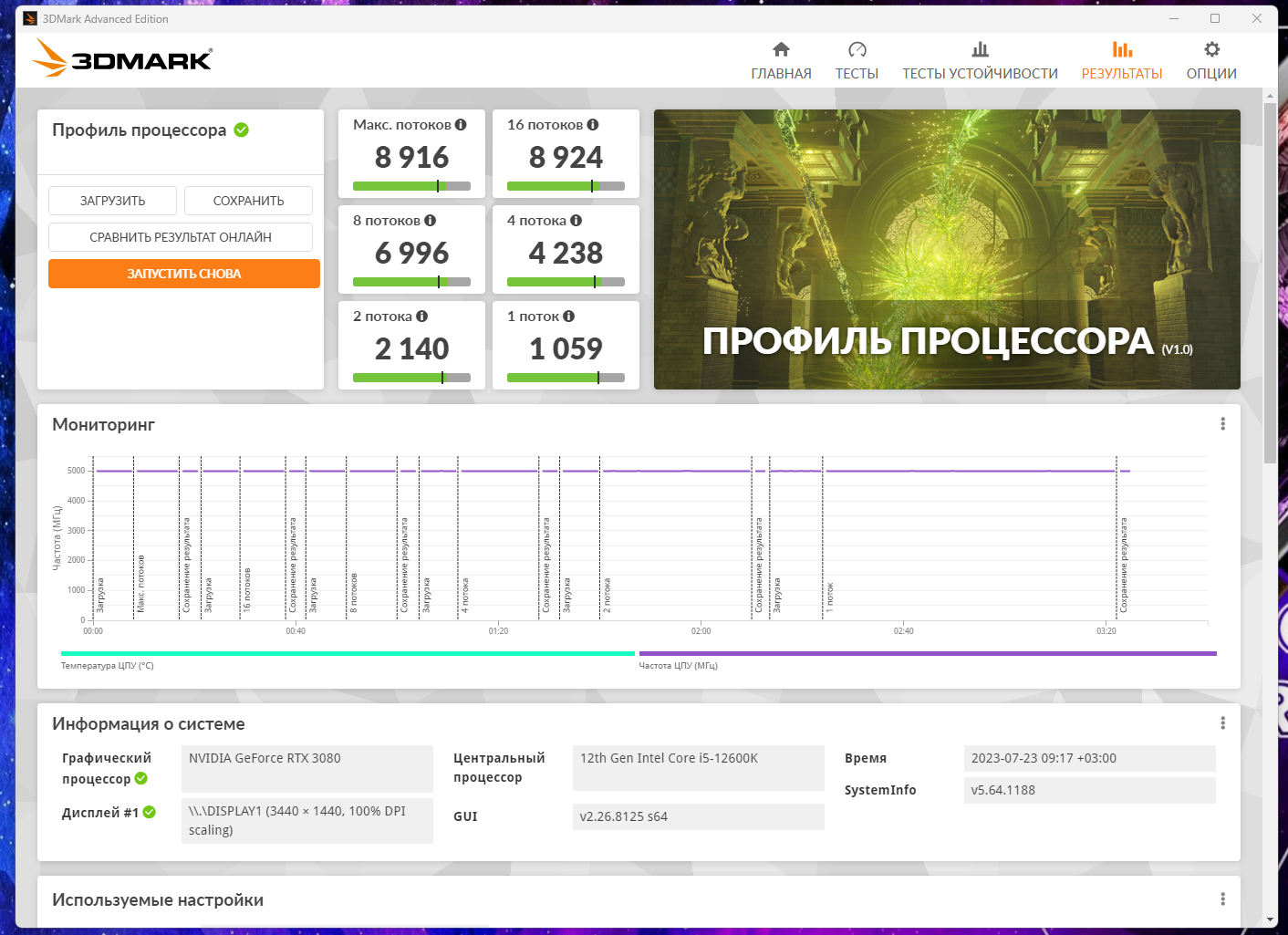Click the Макс. потоков score 8 916

tap(411, 157)
